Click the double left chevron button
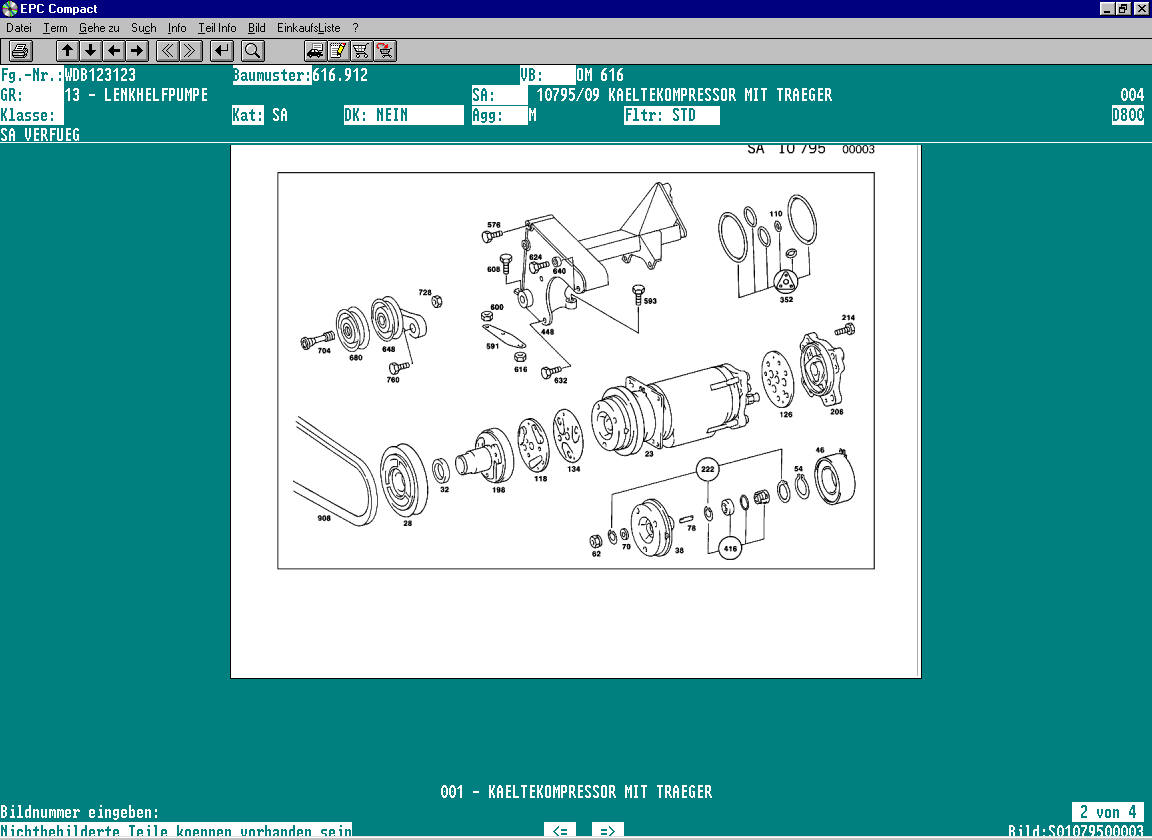 tap(168, 50)
